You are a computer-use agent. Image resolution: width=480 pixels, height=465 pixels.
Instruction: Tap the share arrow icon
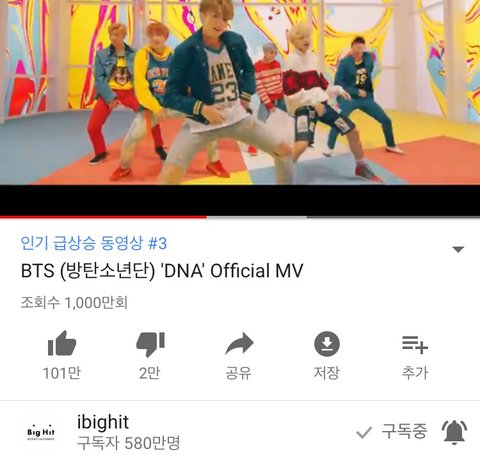239,343
